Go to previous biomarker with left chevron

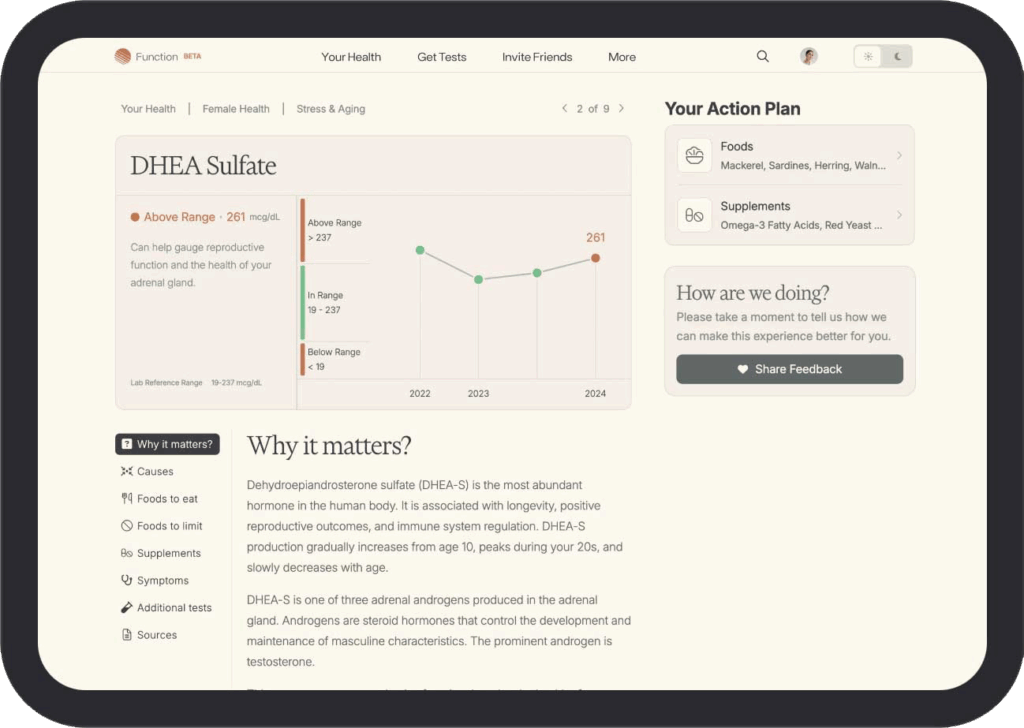(564, 108)
